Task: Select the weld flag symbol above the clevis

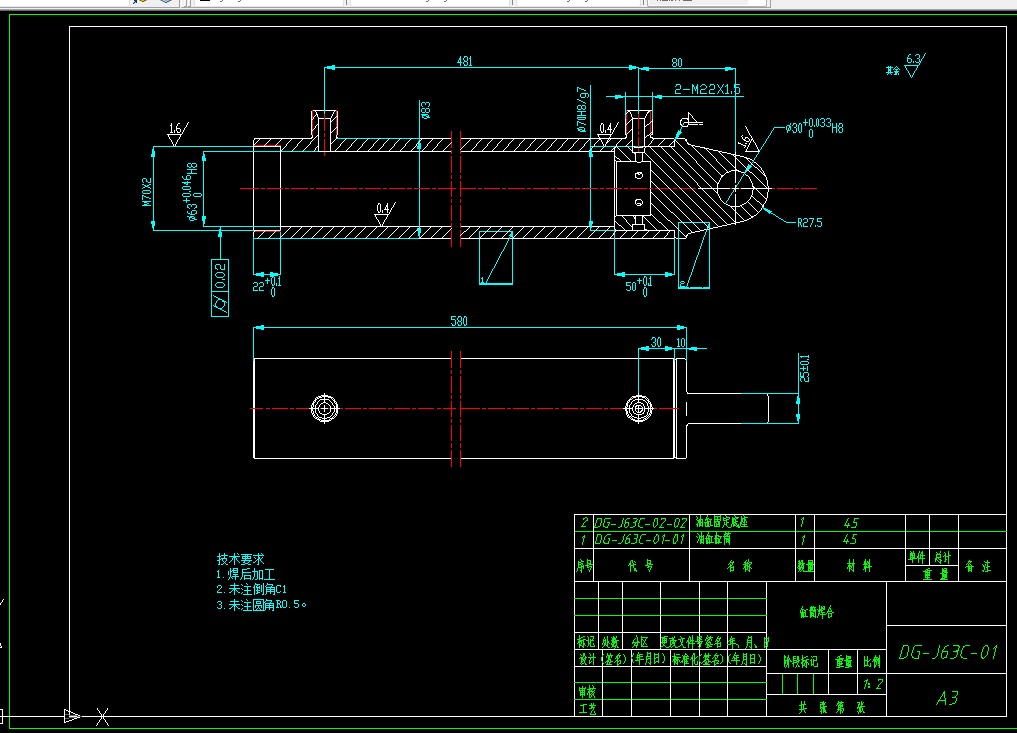Action: pyautogui.click(x=690, y=121)
